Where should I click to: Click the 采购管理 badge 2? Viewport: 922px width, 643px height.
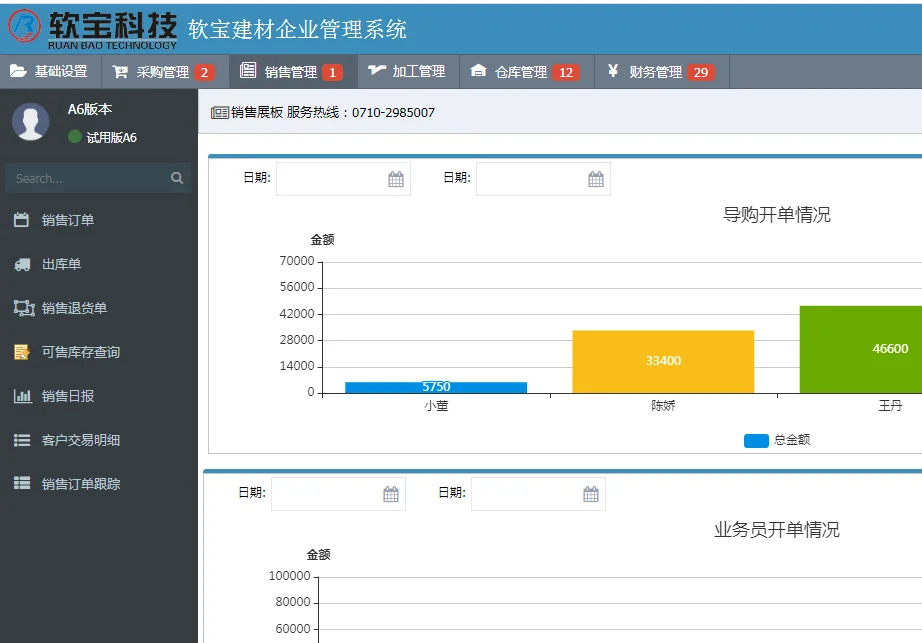(x=204, y=72)
